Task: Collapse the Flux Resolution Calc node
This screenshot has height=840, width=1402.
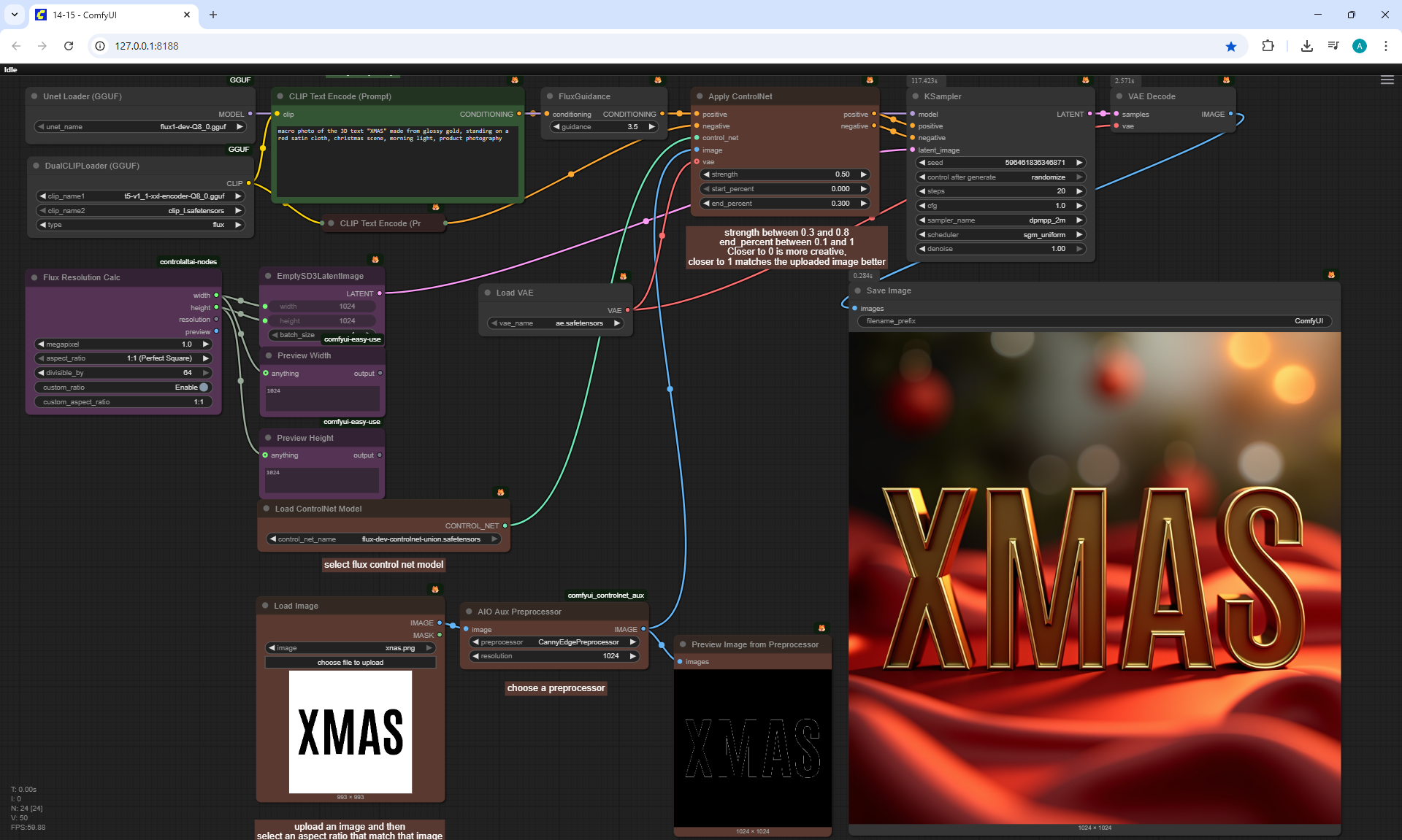Action: [x=34, y=277]
